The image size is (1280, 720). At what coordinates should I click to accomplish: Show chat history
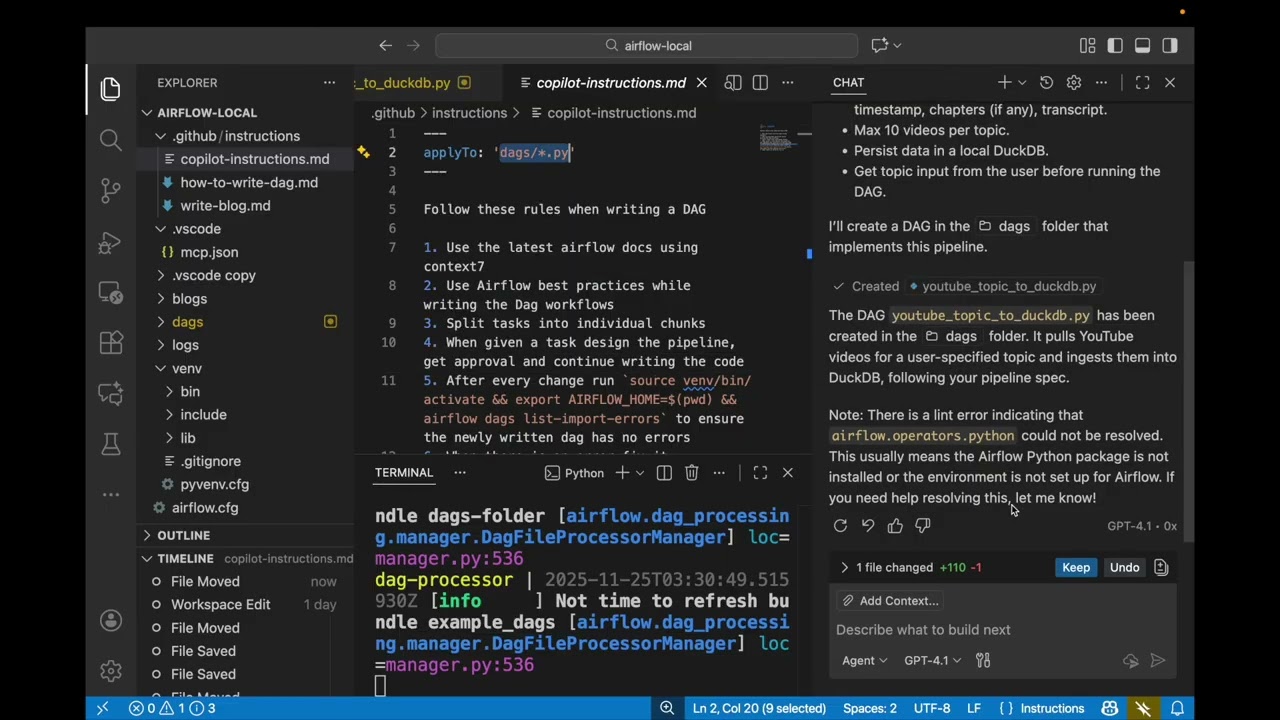(x=1046, y=83)
